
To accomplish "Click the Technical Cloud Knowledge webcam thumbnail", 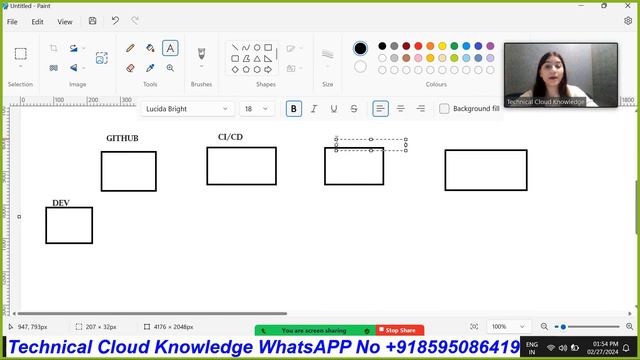I will point(561,75).
